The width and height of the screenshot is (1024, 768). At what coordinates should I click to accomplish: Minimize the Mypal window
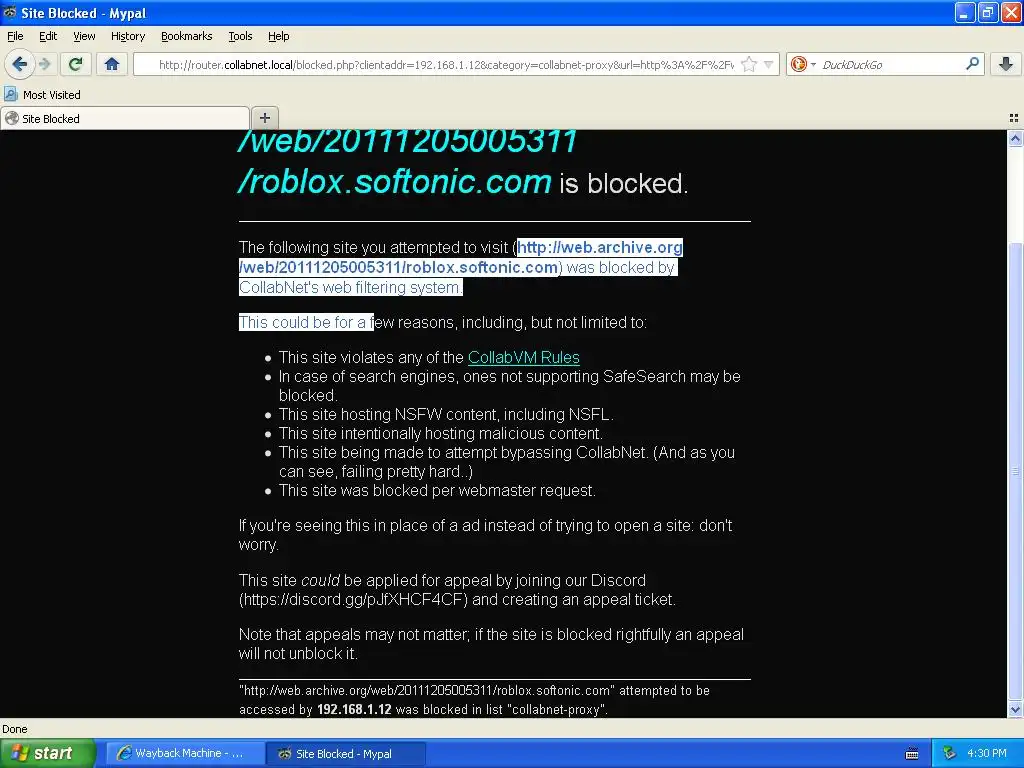pyautogui.click(x=965, y=12)
